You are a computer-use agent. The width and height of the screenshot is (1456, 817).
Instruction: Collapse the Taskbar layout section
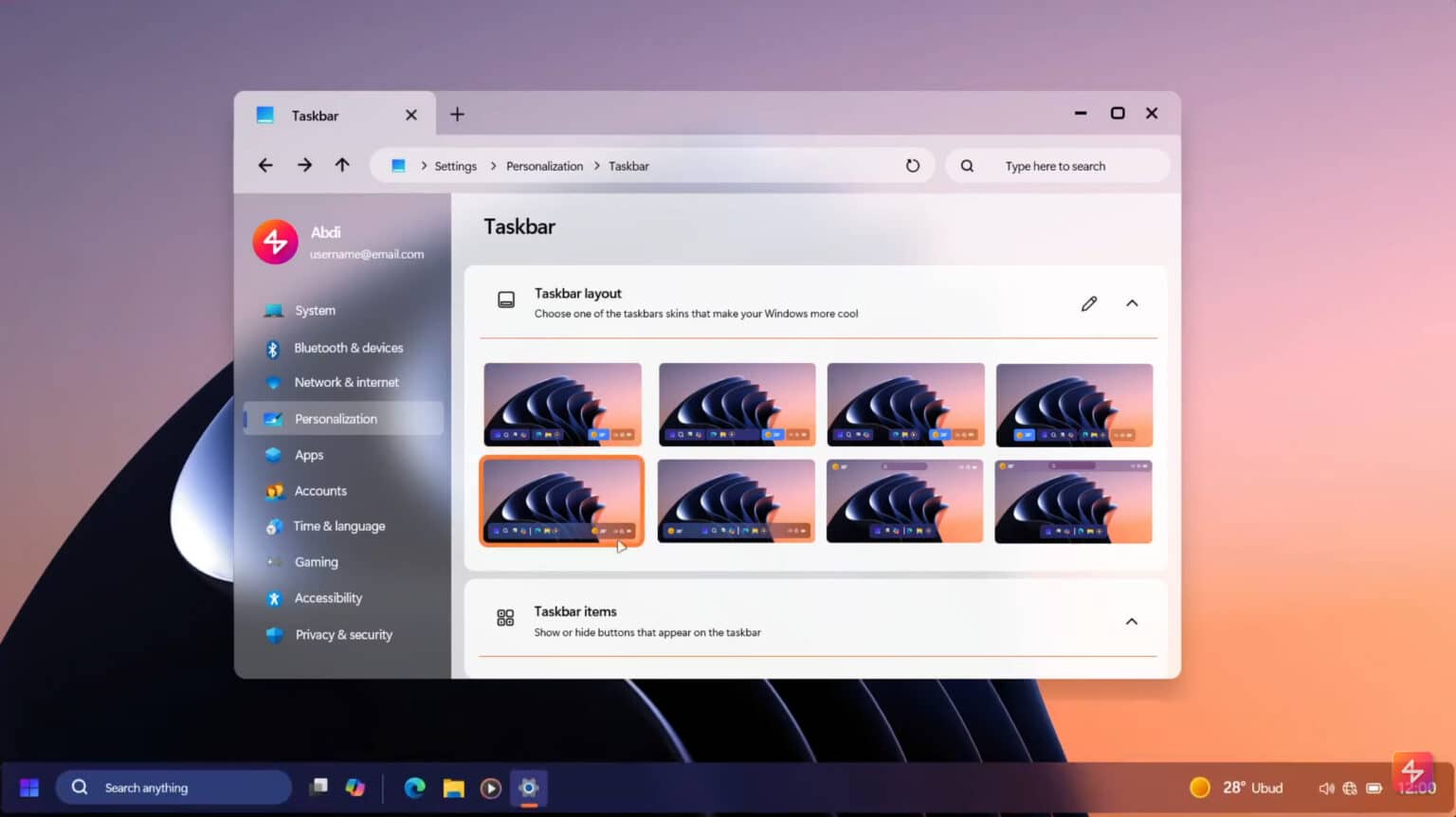(x=1132, y=303)
